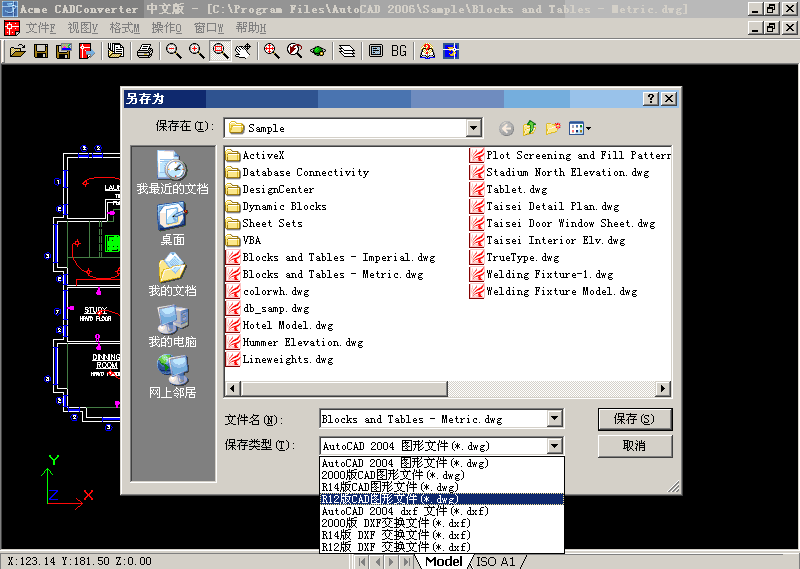Open the 视图V menu

tap(83, 28)
